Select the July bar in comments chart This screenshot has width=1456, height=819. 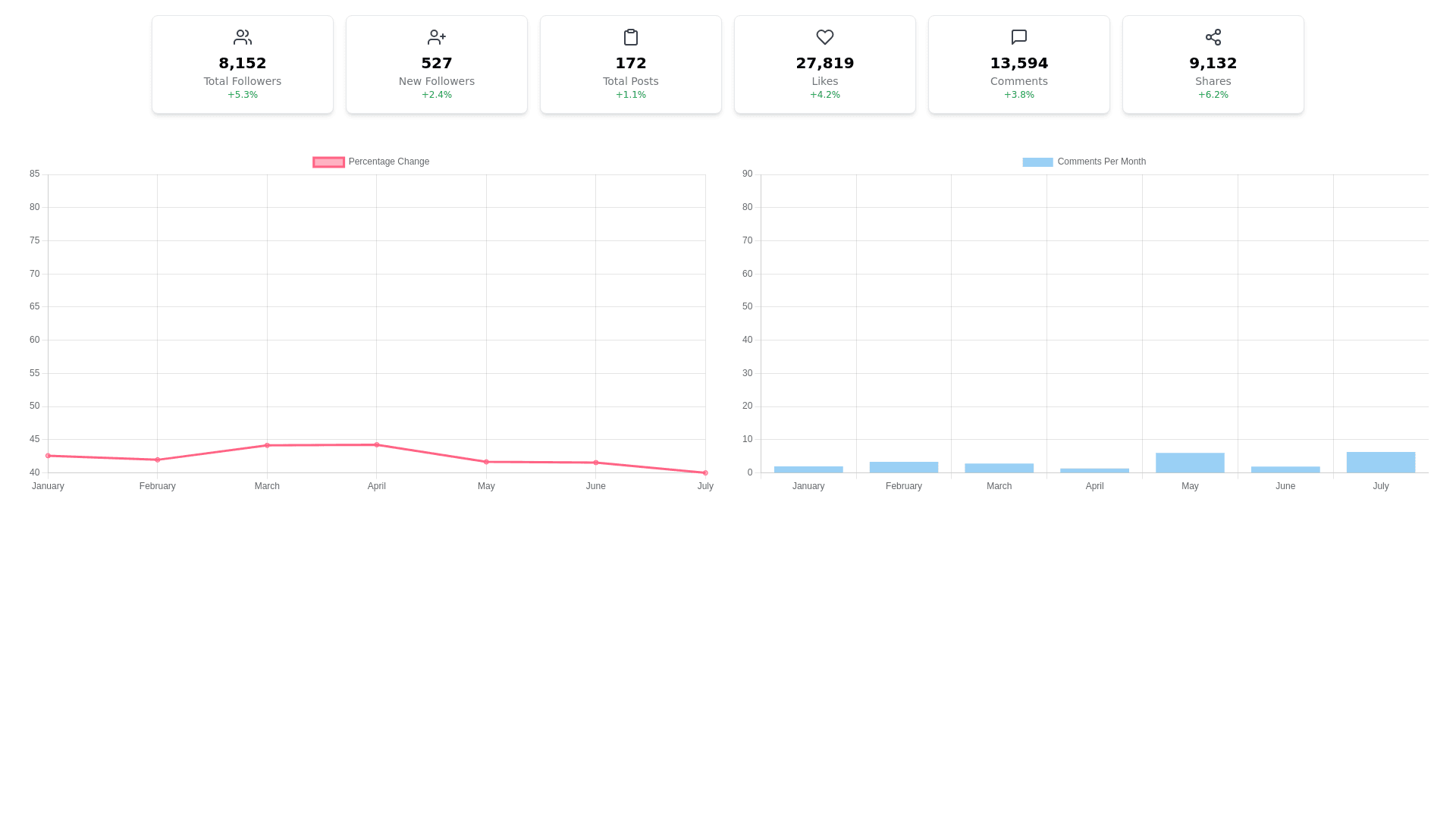1380,463
